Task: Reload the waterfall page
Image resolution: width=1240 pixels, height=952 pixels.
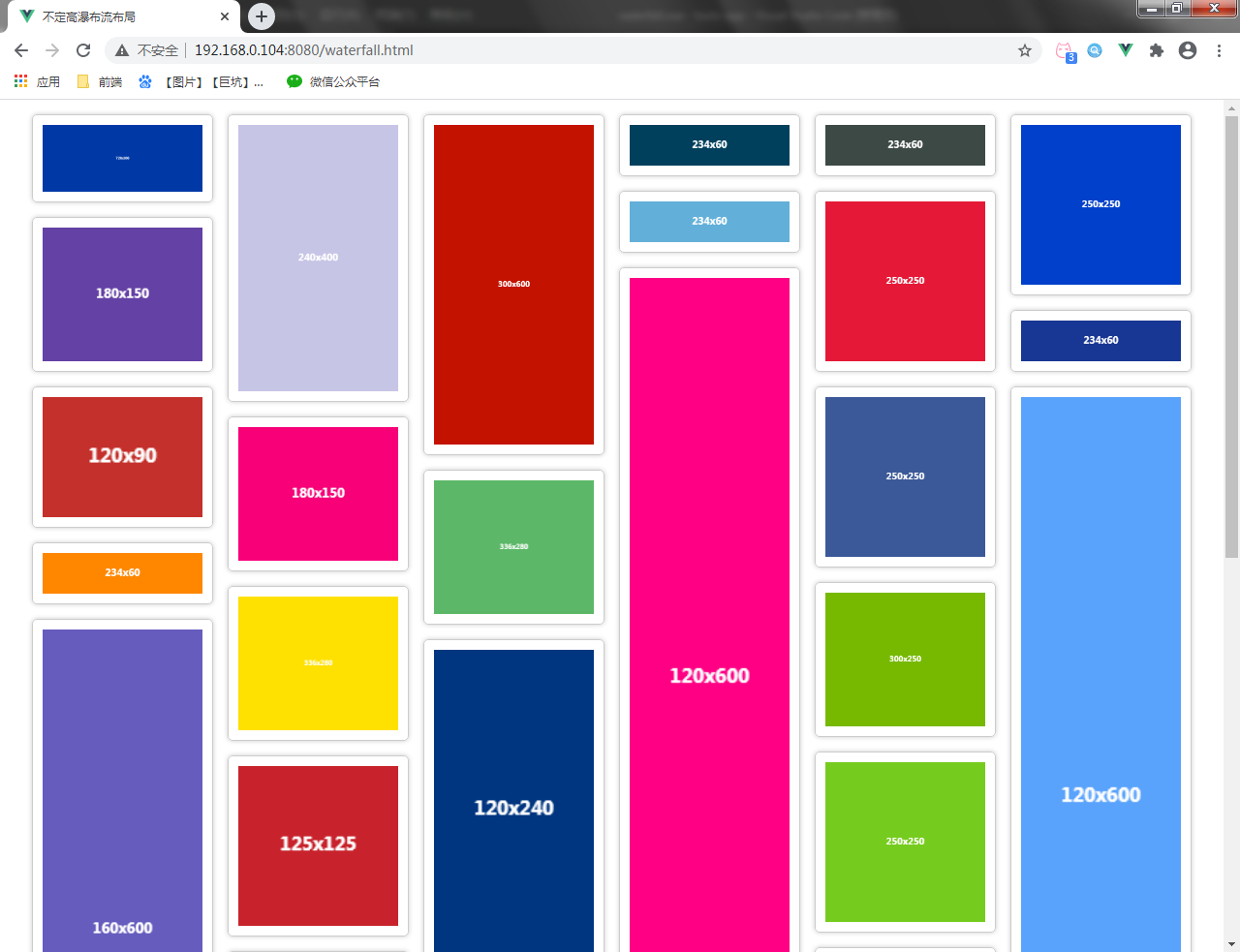Action: [x=83, y=50]
